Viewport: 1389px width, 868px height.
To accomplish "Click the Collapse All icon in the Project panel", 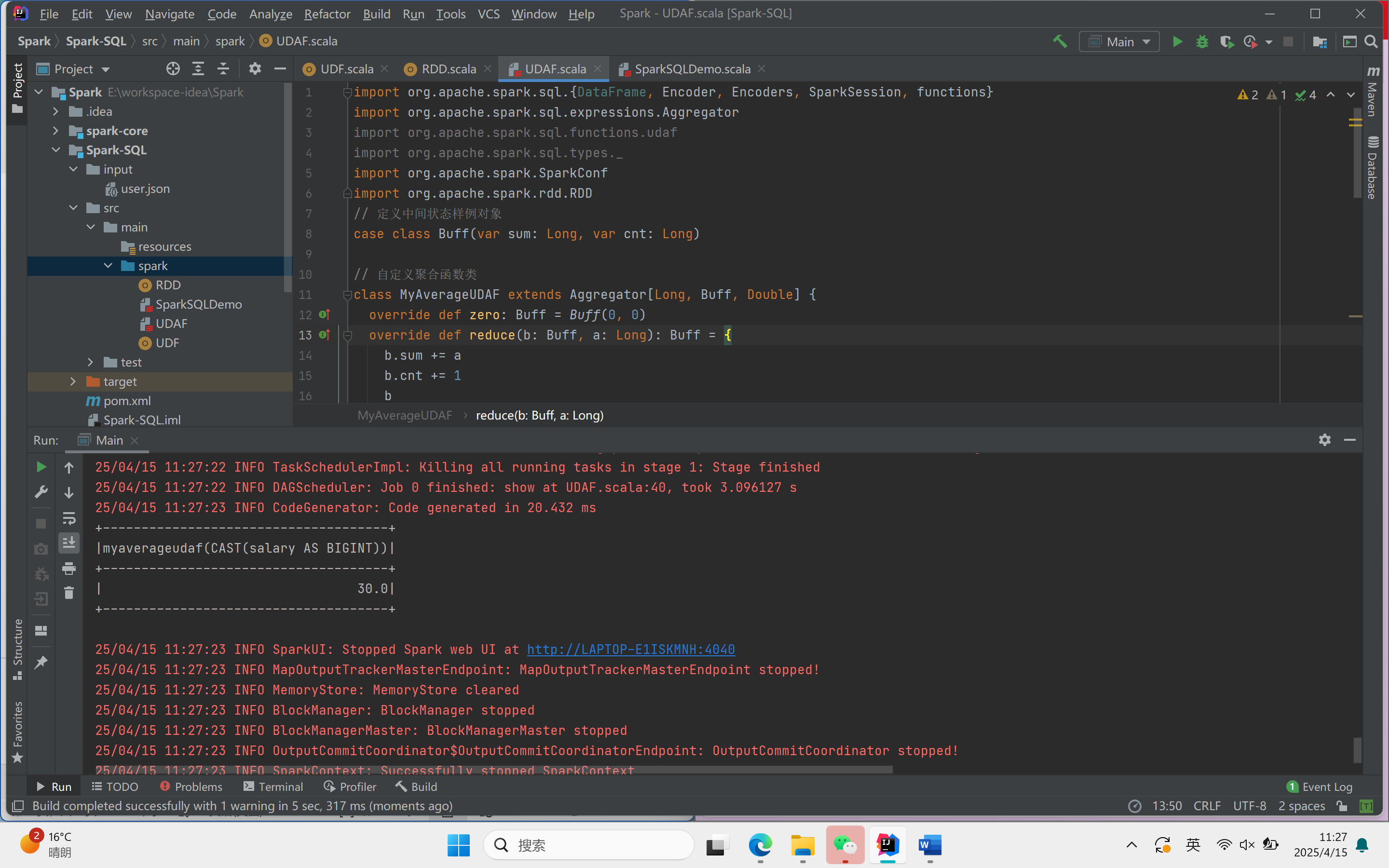I will coord(223,69).
